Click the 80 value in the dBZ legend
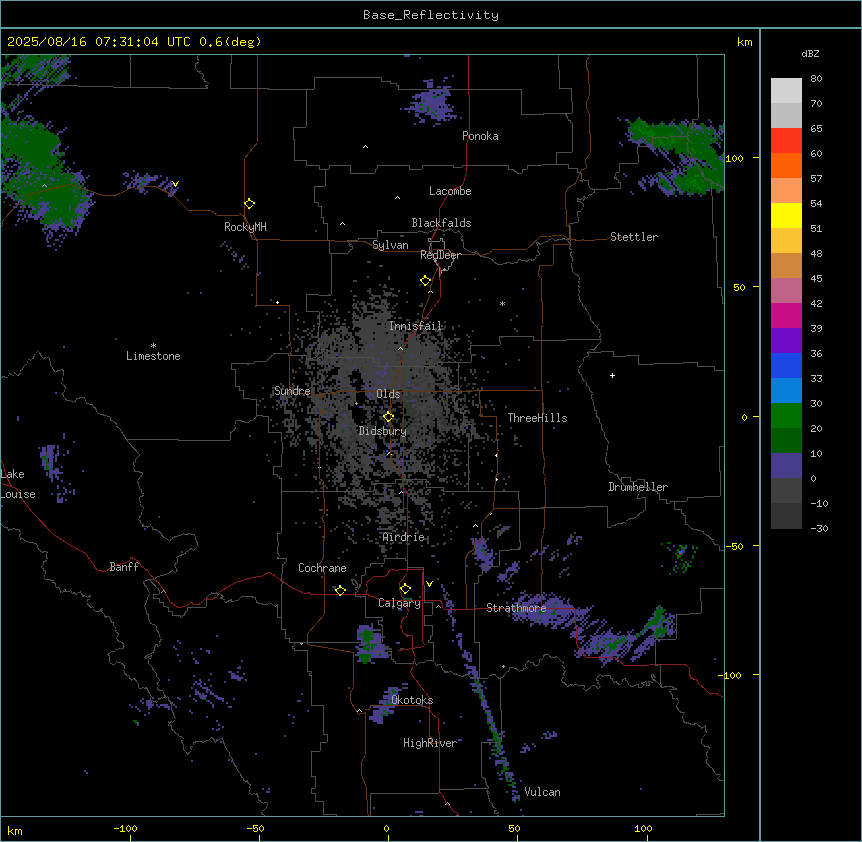 816,79
